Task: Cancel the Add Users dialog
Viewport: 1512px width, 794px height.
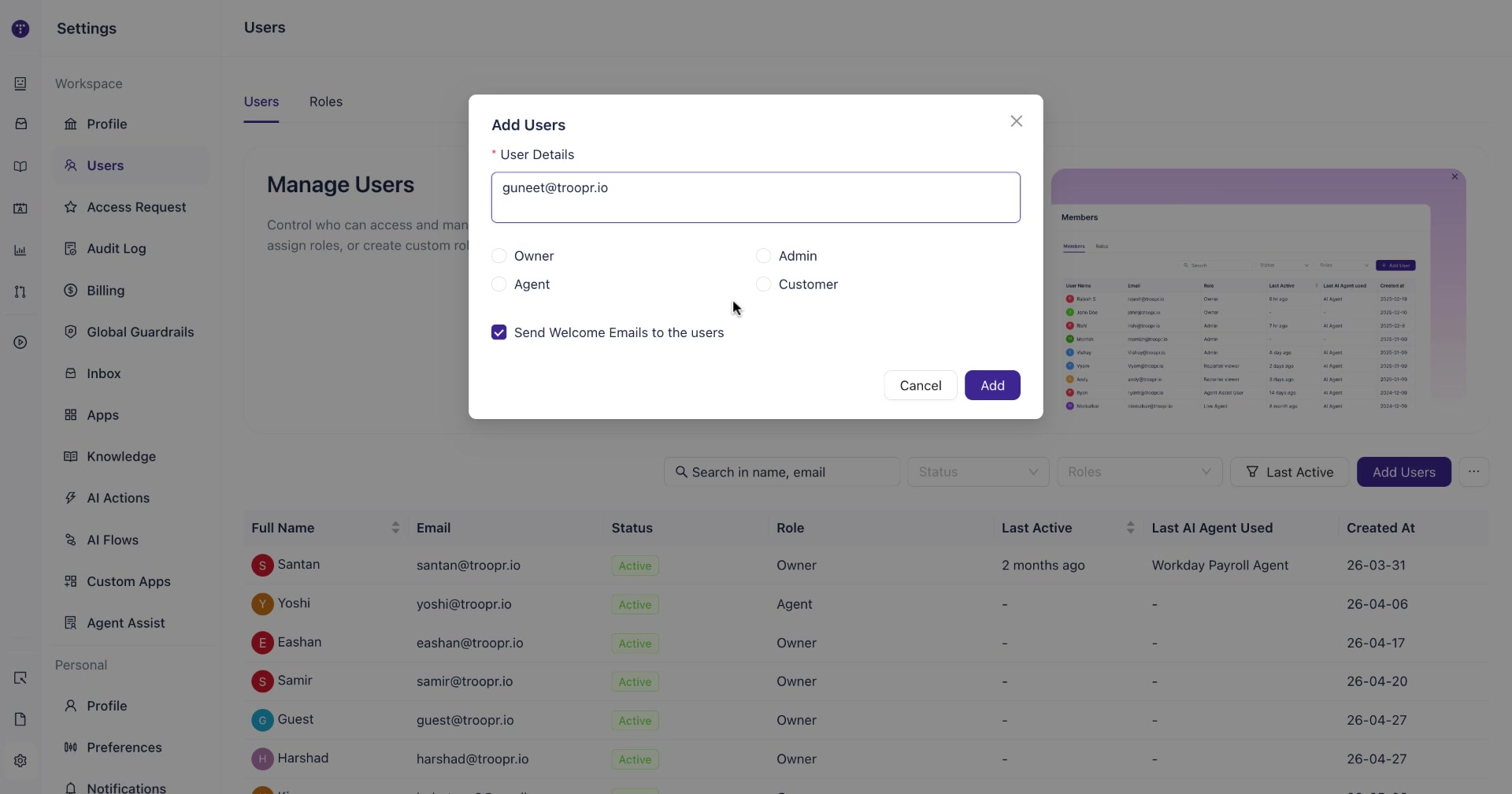Action: (920, 385)
